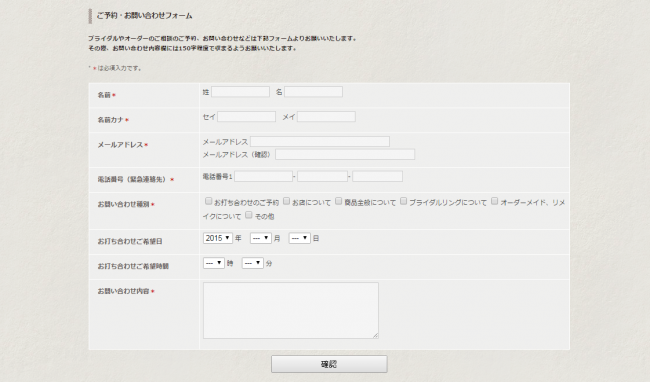Viewport: 650px width, 382px height.
Task: Focus the 名 (given name) field
Action: click(313, 92)
